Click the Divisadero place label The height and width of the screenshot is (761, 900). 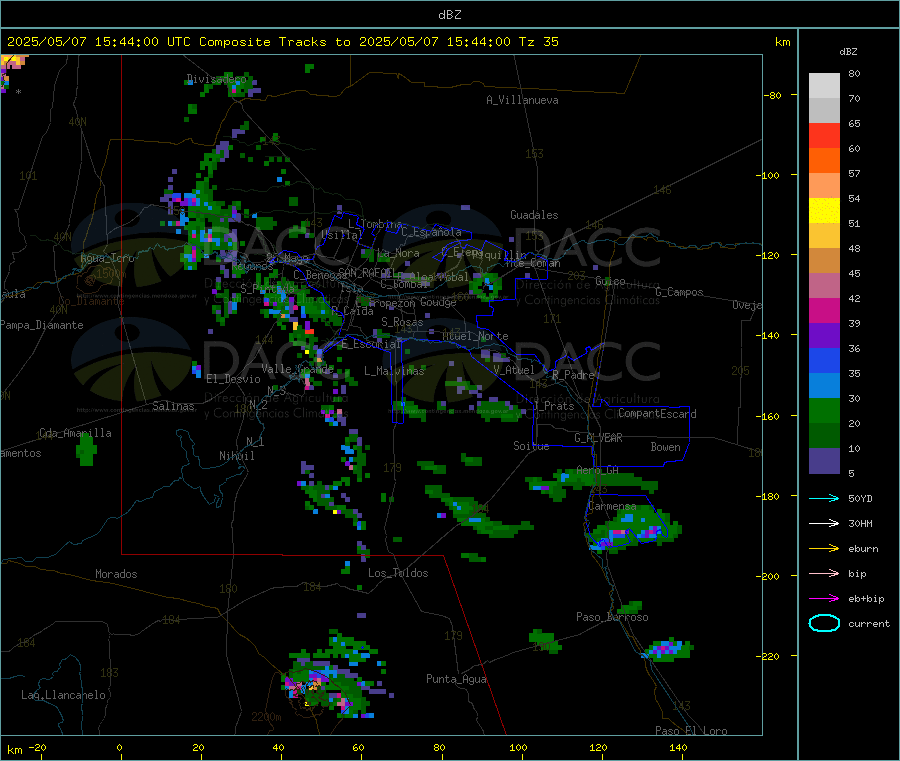(x=216, y=79)
